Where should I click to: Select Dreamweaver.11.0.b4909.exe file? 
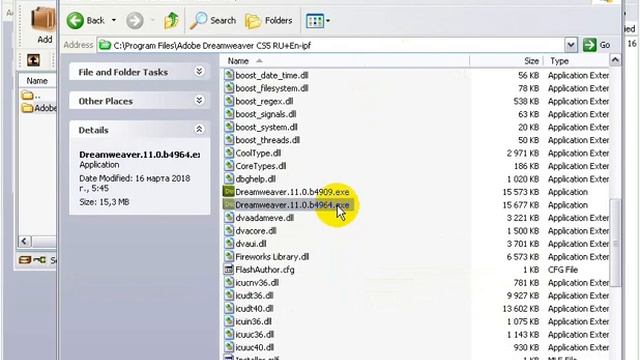coord(292,192)
